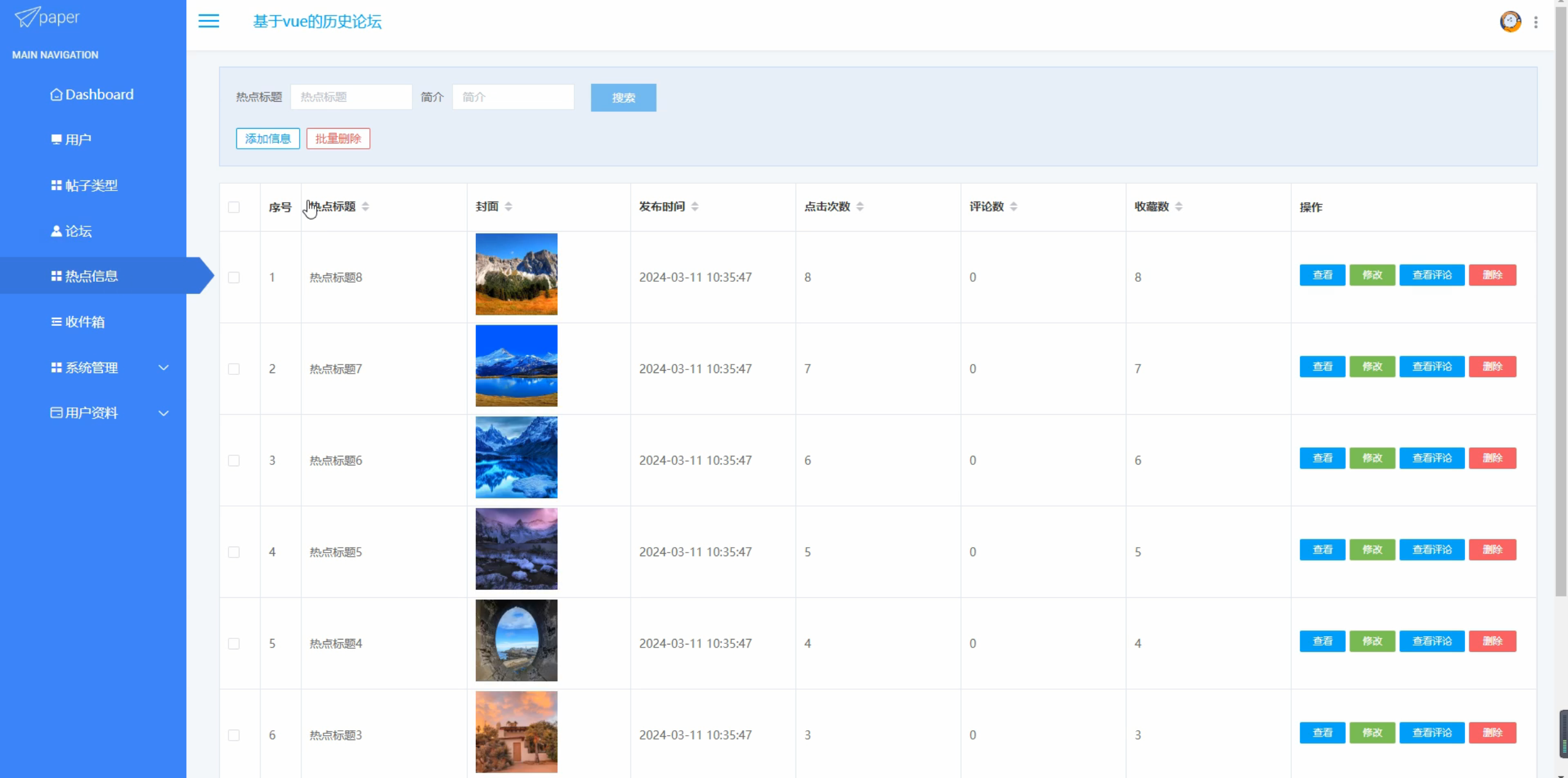Sort by the 点击次数 column arrows
Image resolution: width=1568 pixels, height=778 pixels.
click(x=860, y=206)
